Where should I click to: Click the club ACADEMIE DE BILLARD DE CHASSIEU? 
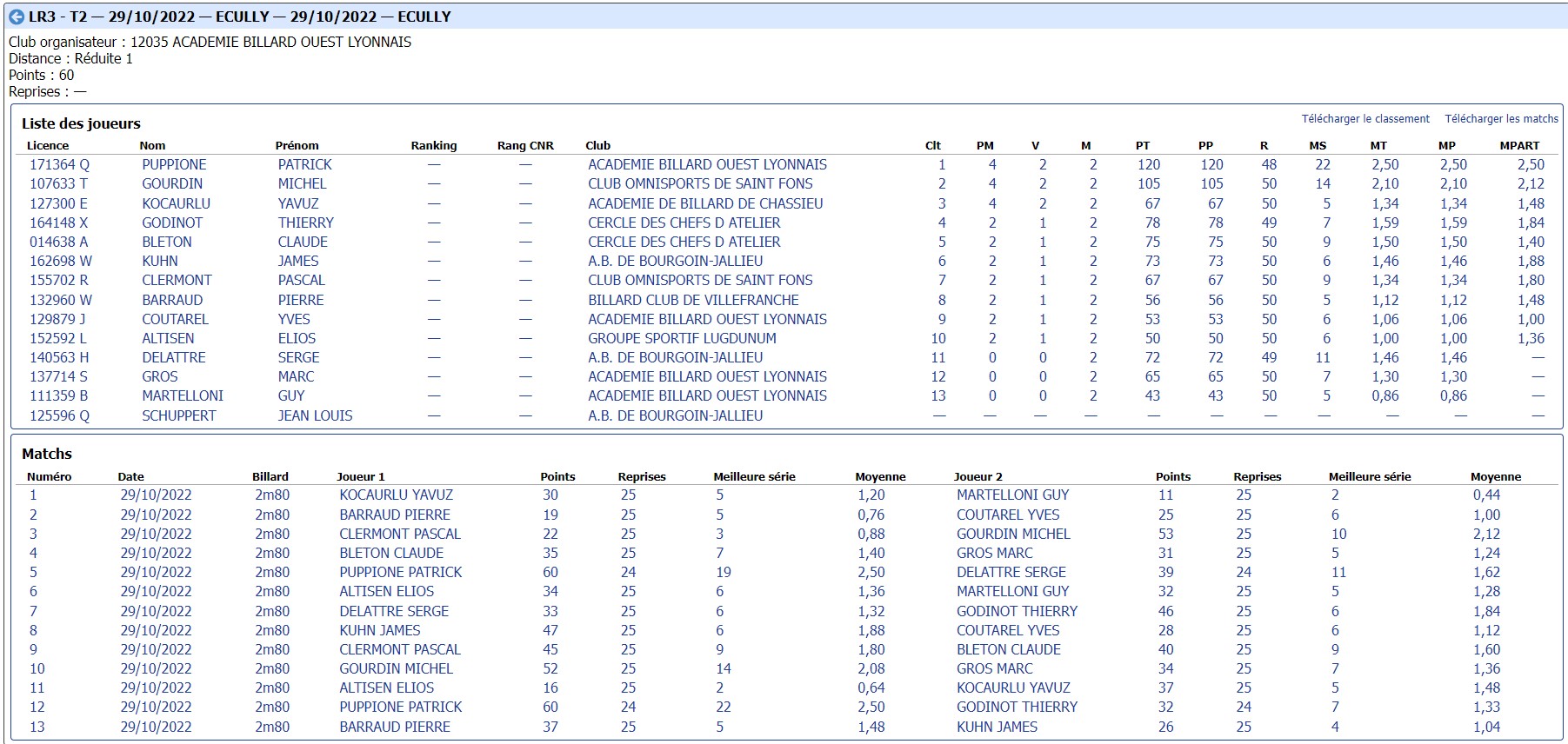[x=705, y=203]
